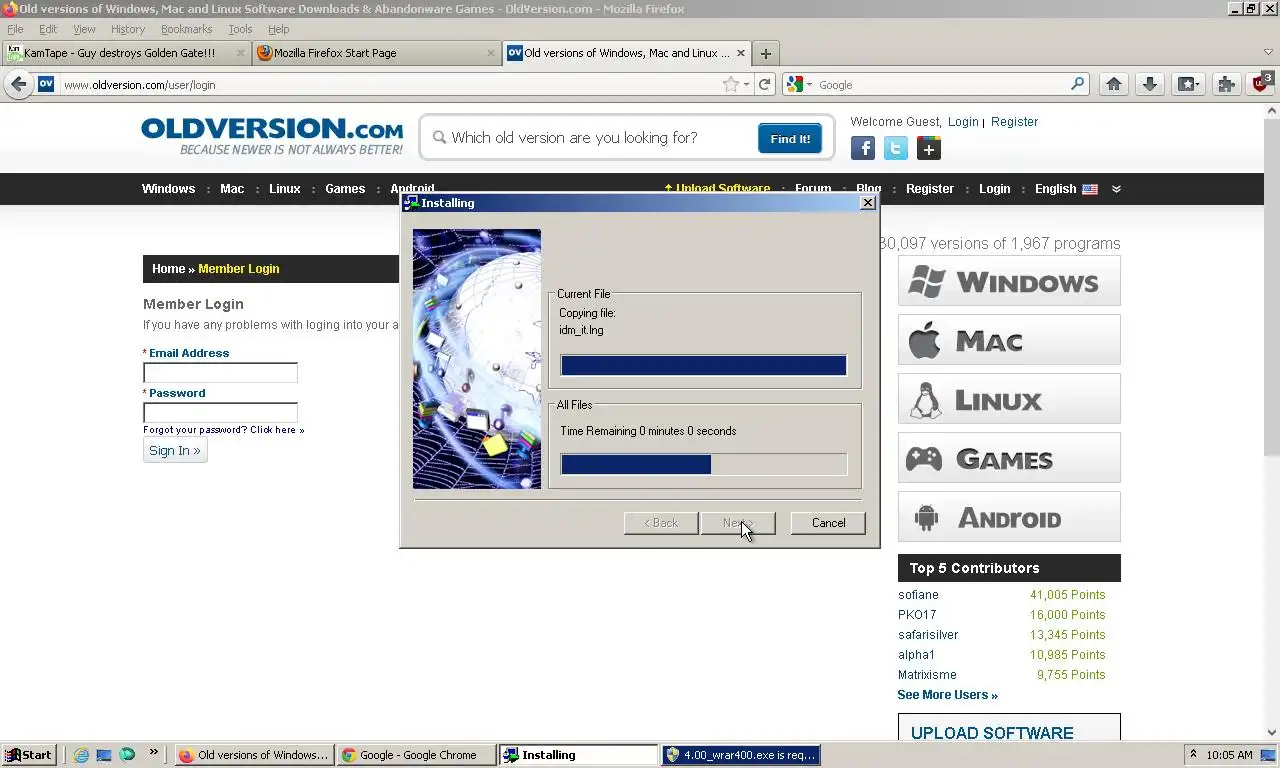Open new tab with plus button
The width and height of the screenshot is (1280, 768).
tap(766, 54)
